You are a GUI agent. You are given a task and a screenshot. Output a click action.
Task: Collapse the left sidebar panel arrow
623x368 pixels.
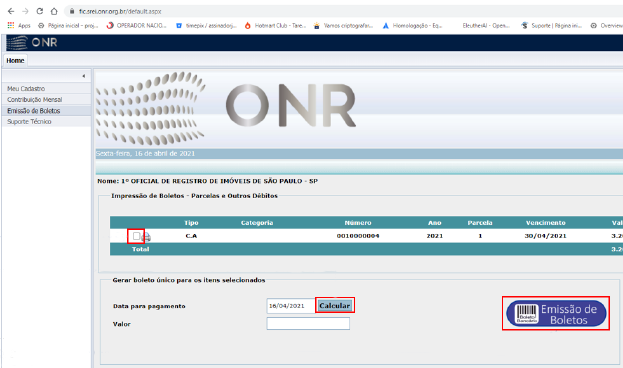[x=83, y=76]
